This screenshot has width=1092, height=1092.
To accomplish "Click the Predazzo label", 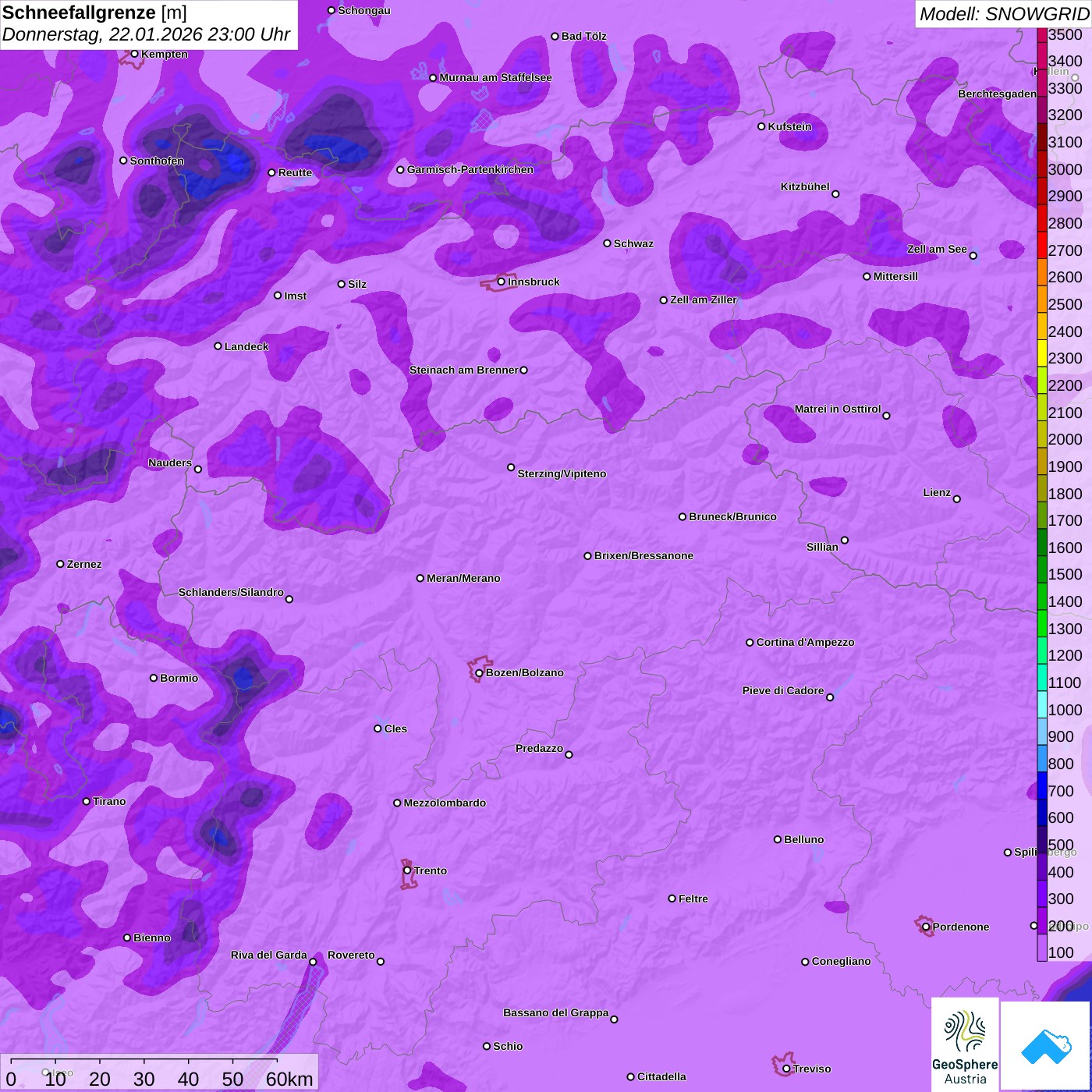I will pos(539,748).
